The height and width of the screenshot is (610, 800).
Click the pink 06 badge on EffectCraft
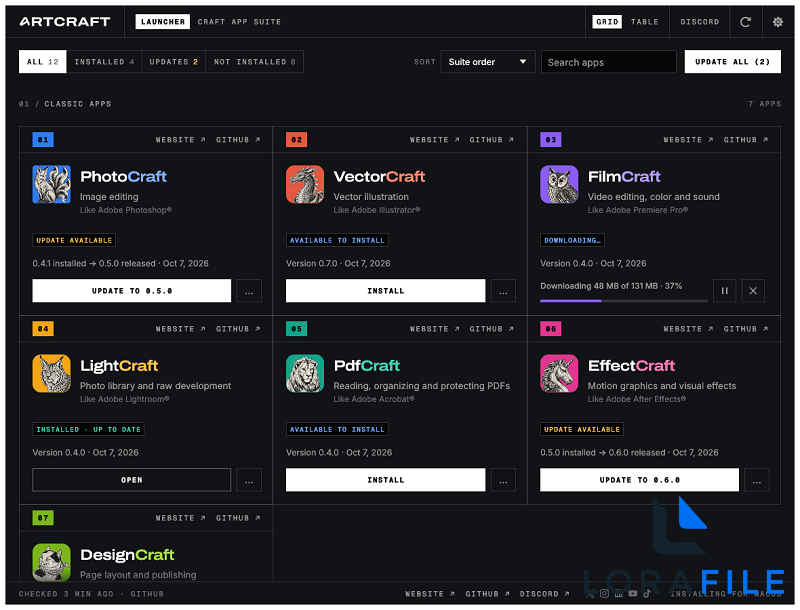coord(551,329)
